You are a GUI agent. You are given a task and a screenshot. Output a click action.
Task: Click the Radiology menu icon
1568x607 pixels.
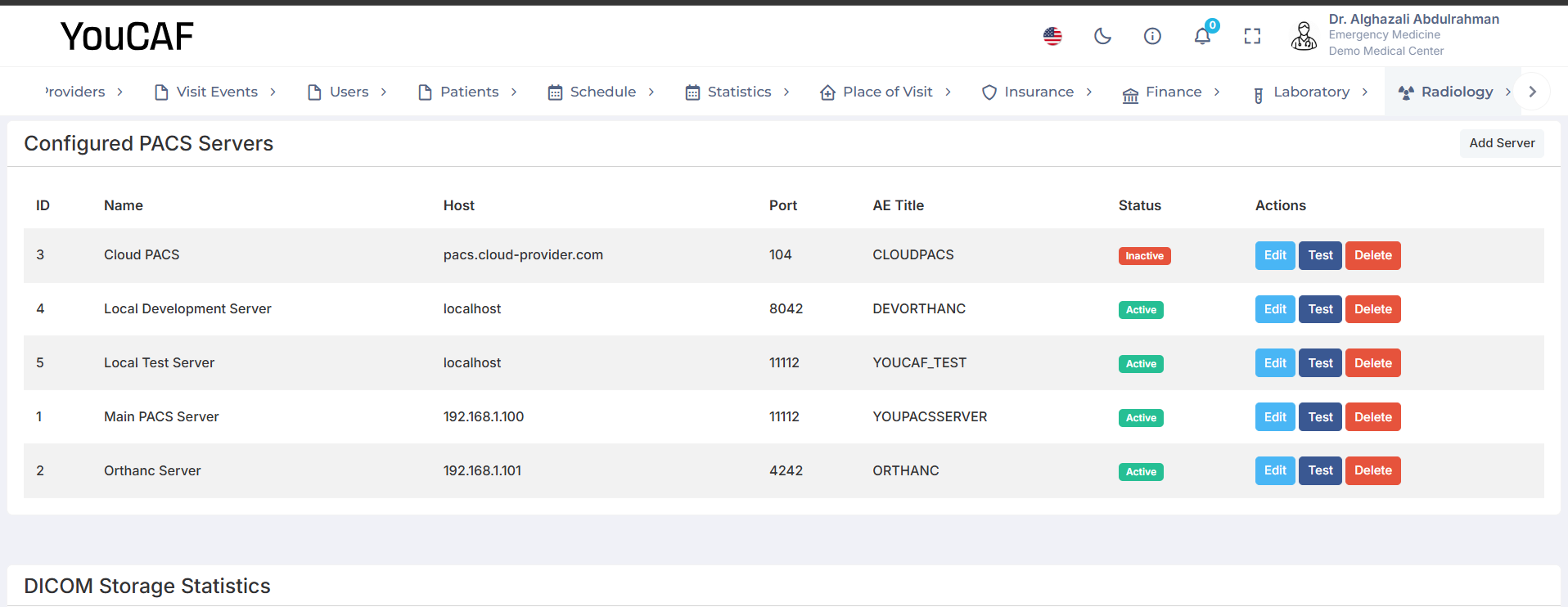point(1406,92)
